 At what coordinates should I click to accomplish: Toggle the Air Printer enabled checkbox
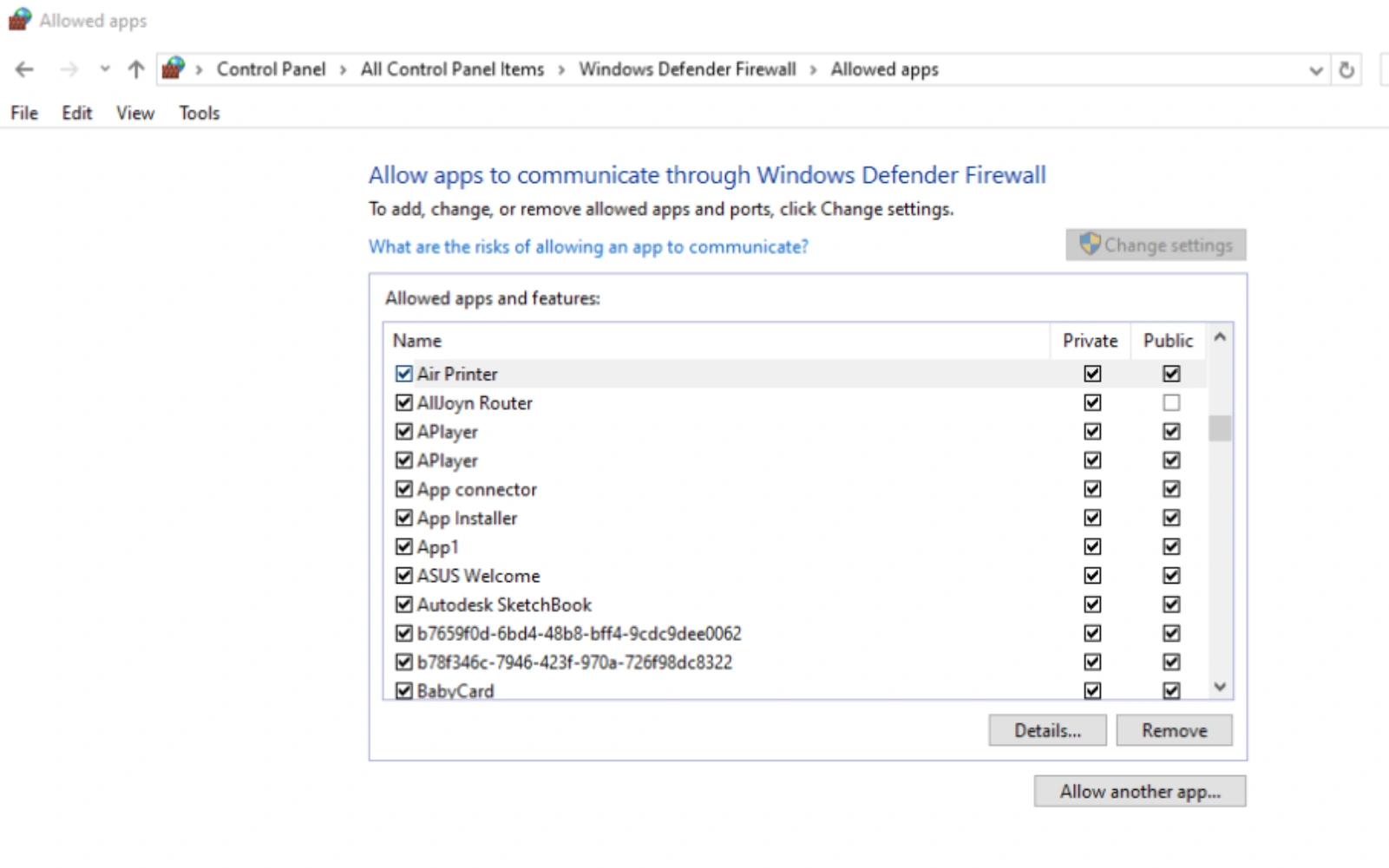click(x=403, y=374)
